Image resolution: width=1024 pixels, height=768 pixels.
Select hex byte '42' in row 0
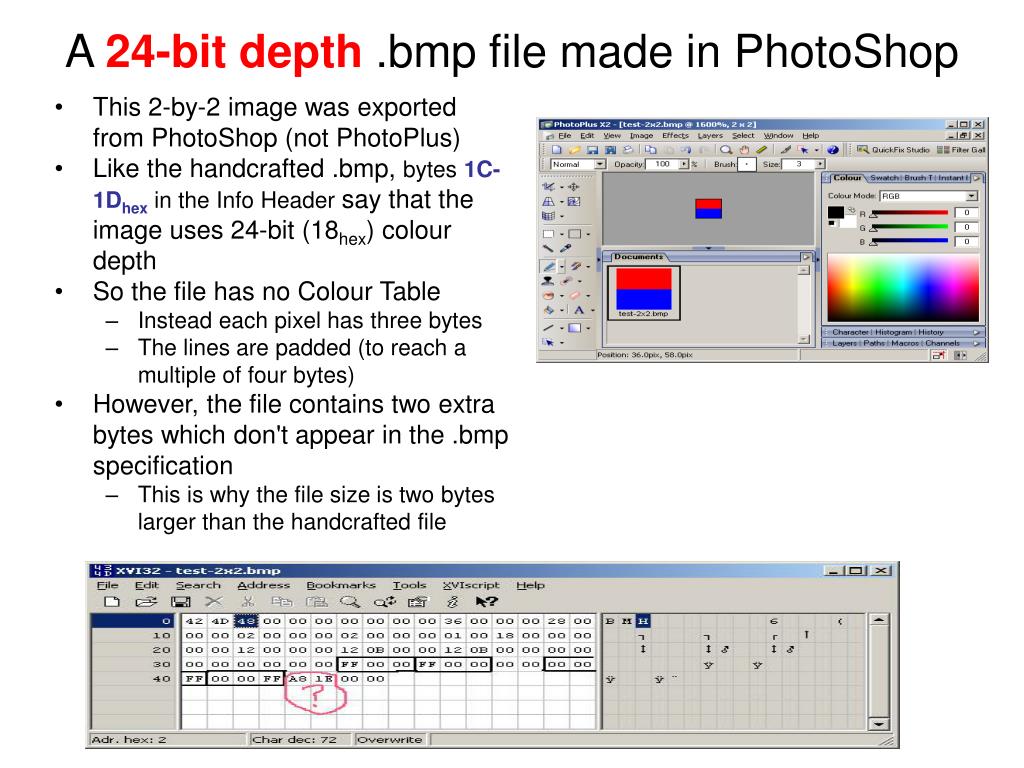tap(194, 622)
